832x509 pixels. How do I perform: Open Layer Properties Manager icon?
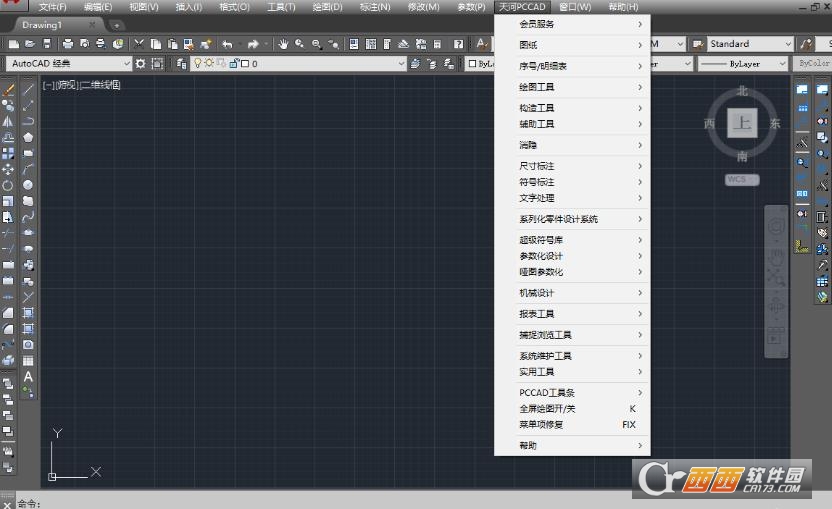[181, 64]
